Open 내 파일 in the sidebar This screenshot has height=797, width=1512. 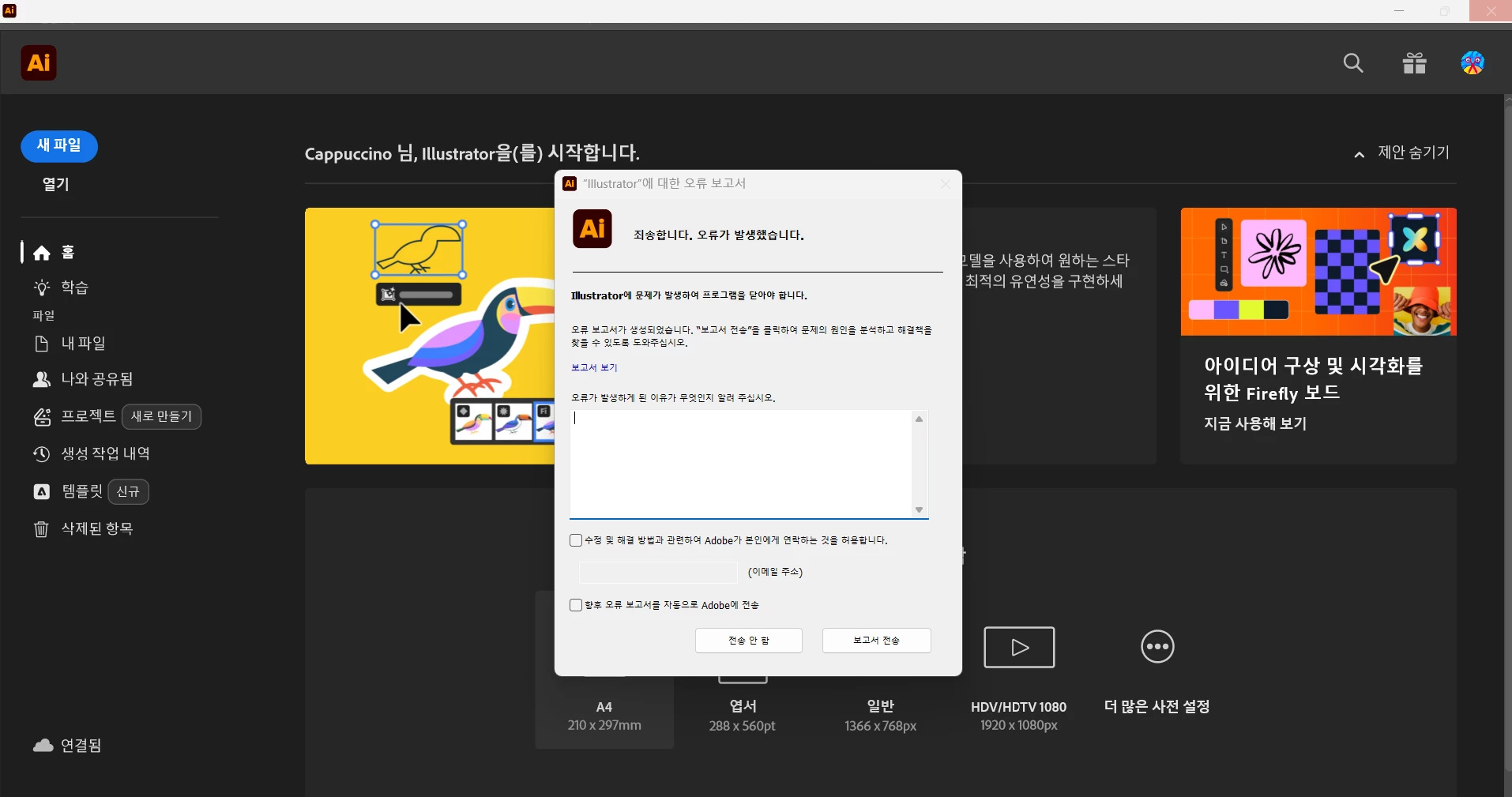tap(84, 344)
